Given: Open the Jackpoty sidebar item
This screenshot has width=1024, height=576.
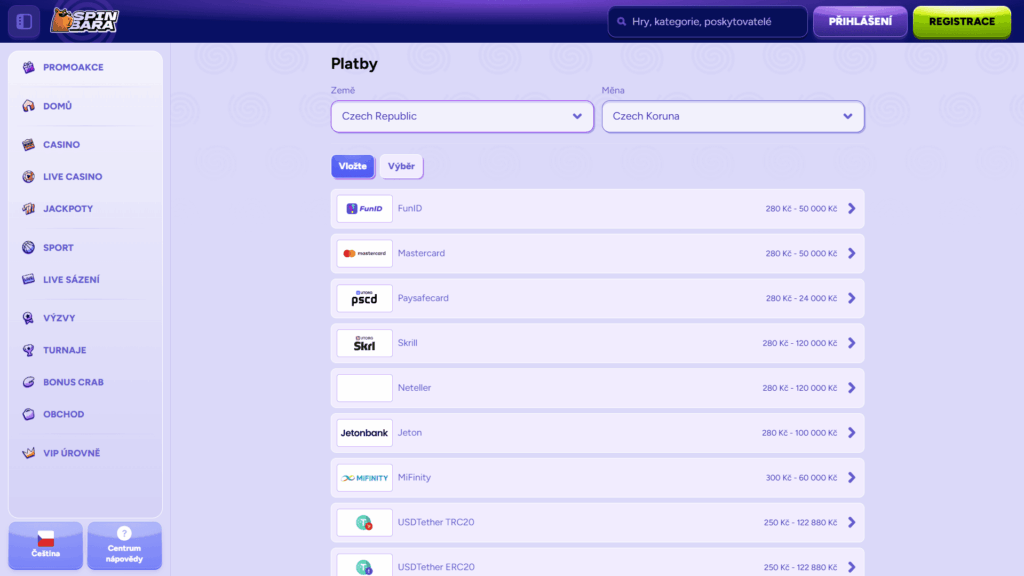Looking at the screenshot, I should point(67,209).
